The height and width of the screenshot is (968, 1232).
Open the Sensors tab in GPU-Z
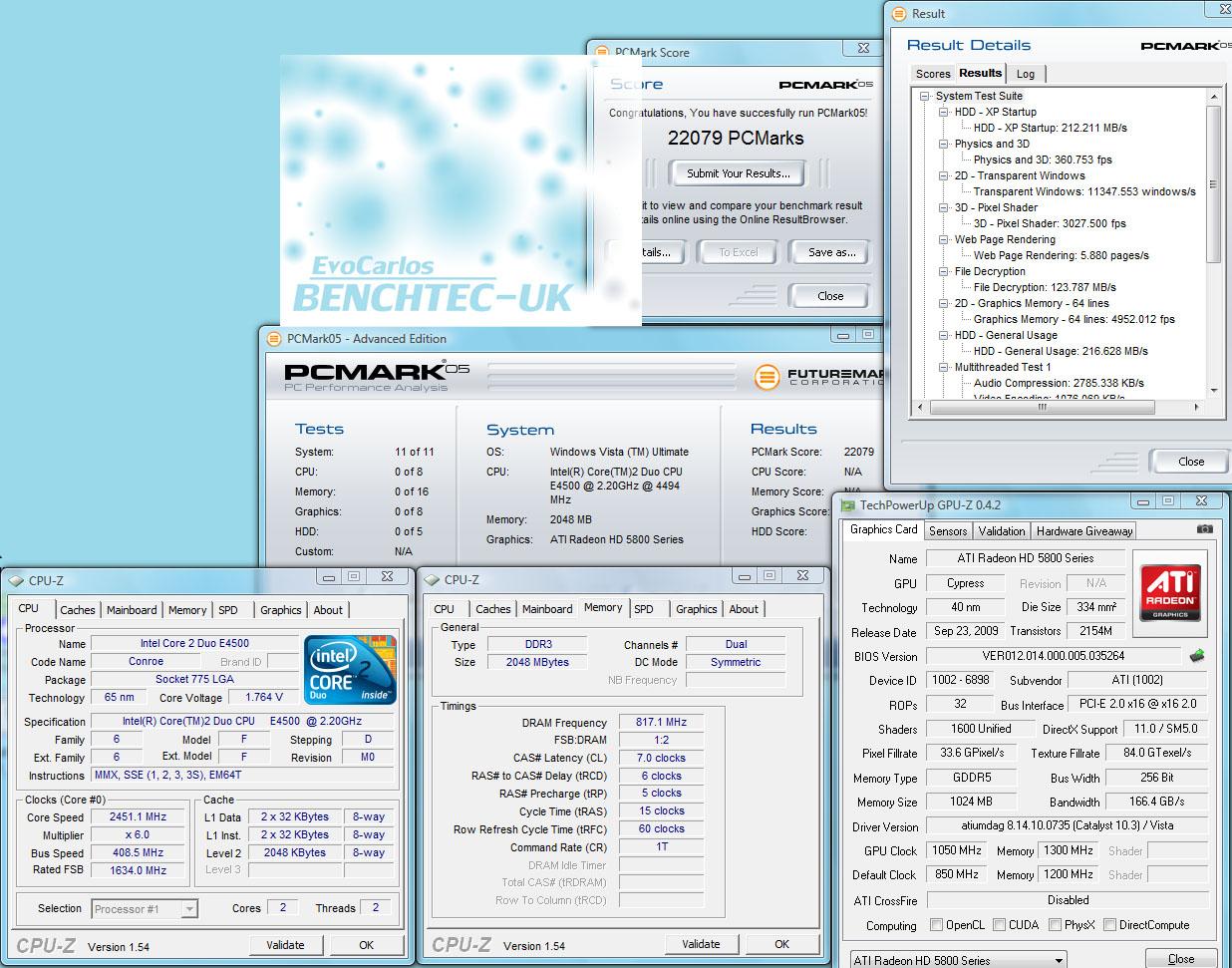[948, 531]
